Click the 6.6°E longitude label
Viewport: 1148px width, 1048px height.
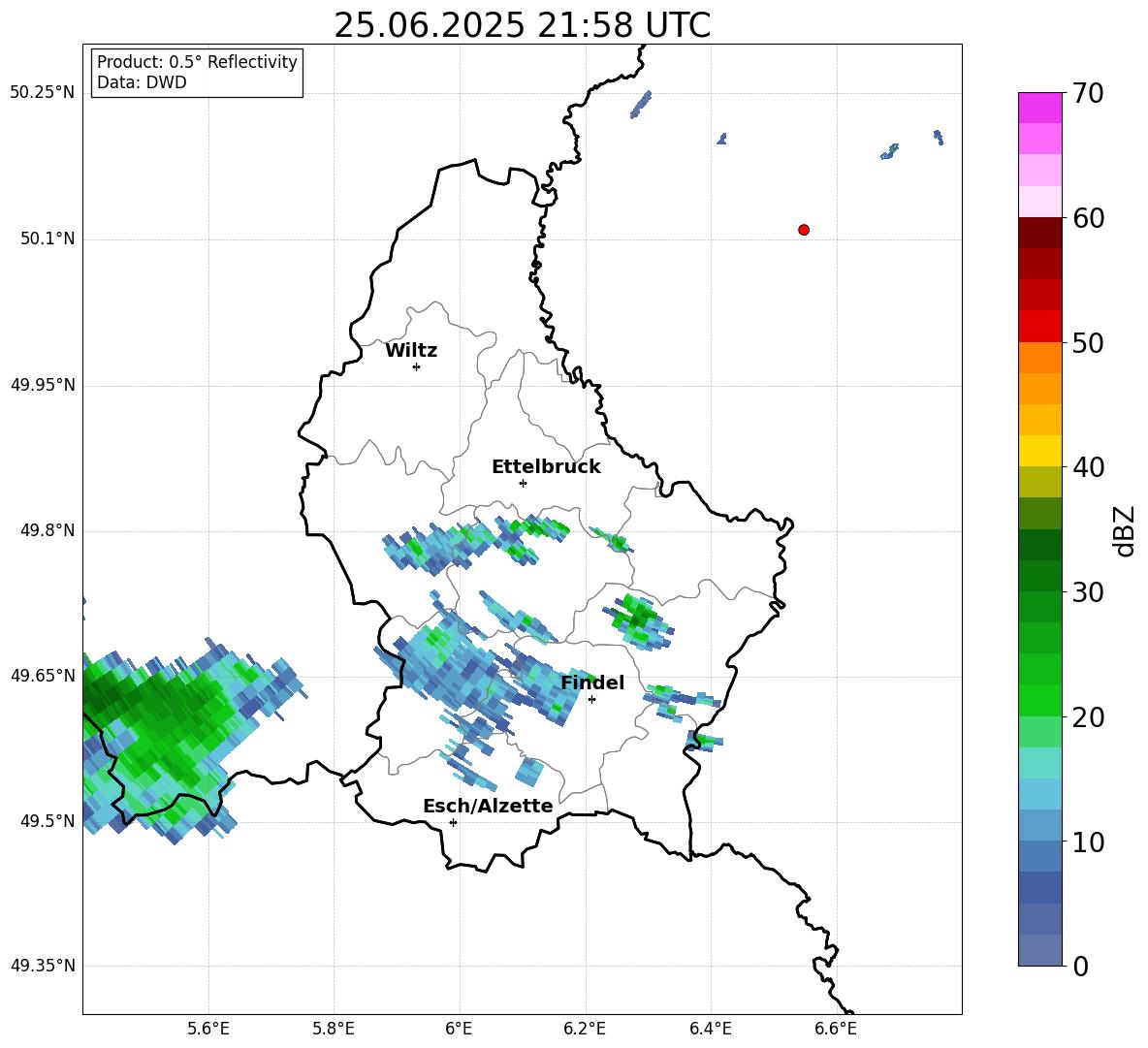[836, 1029]
